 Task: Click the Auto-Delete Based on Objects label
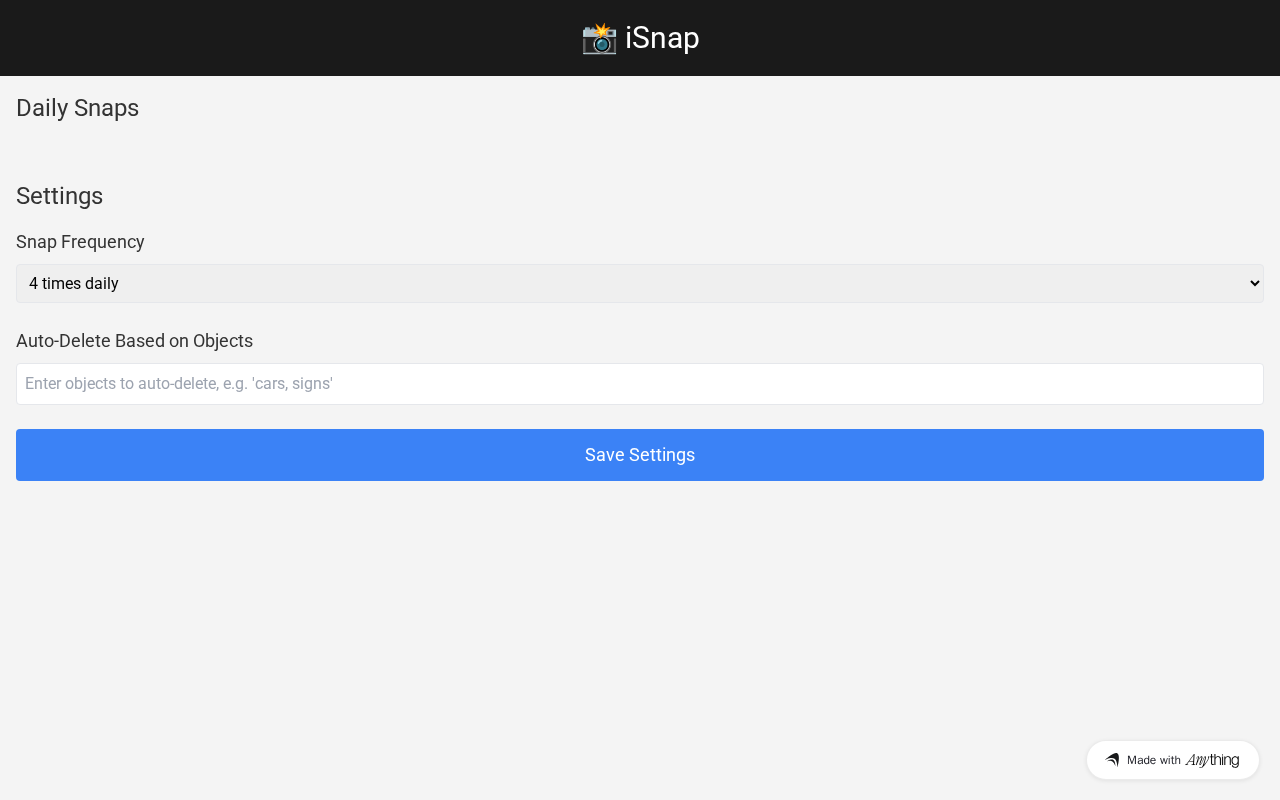tap(134, 341)
